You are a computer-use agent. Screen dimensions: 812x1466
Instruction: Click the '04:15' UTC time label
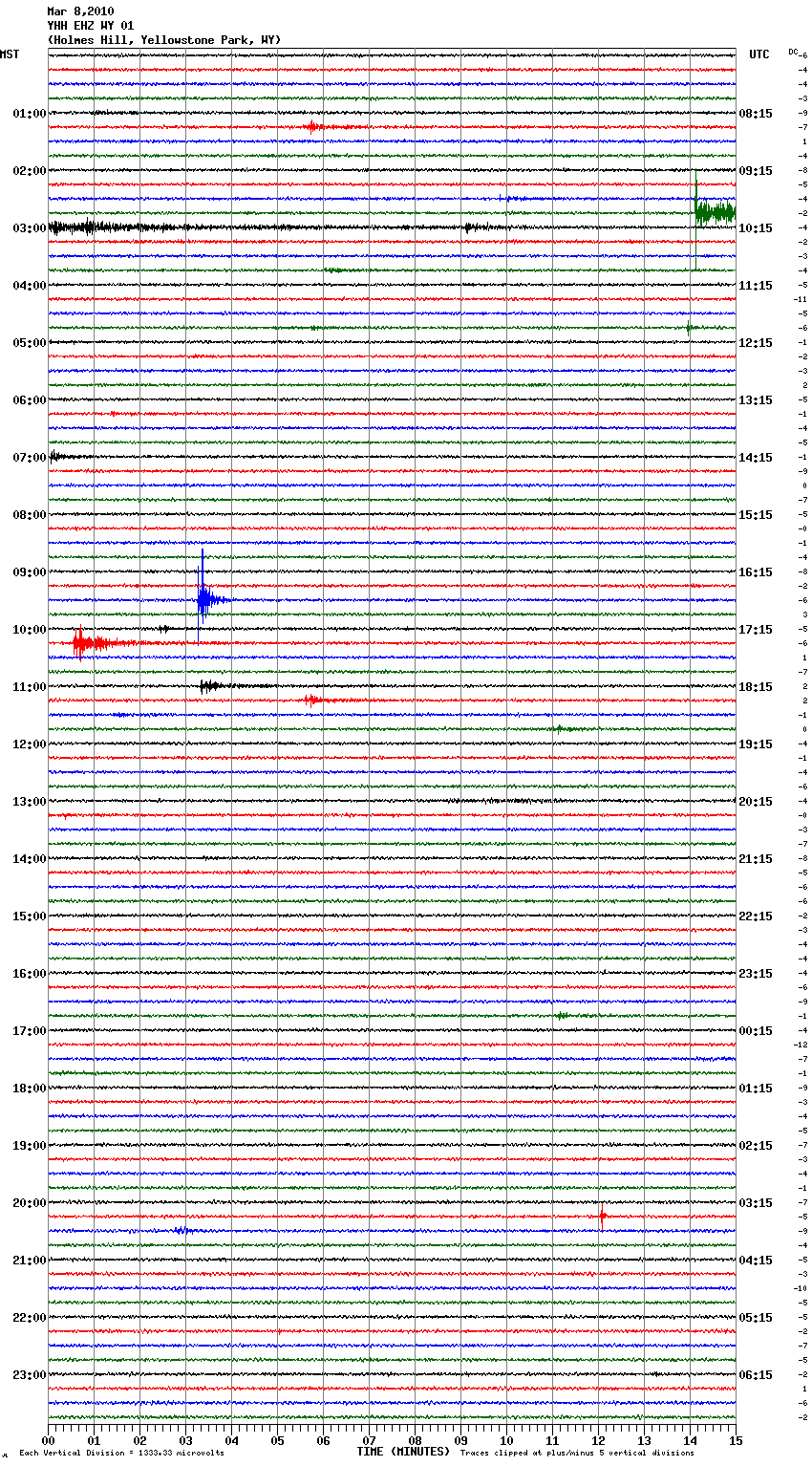[x=756, y=1261]
